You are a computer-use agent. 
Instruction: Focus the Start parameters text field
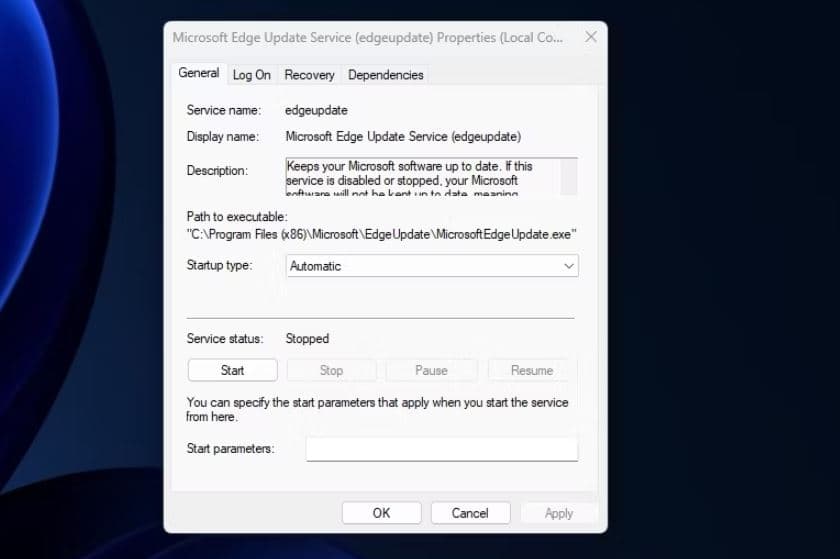[441, 449]
